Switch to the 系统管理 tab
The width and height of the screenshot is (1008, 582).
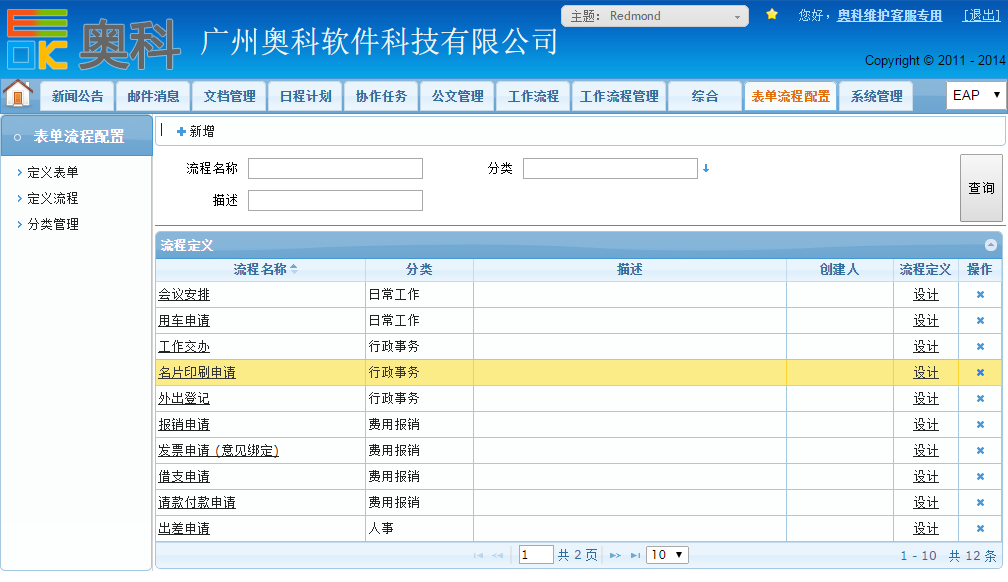coord(876,96)
